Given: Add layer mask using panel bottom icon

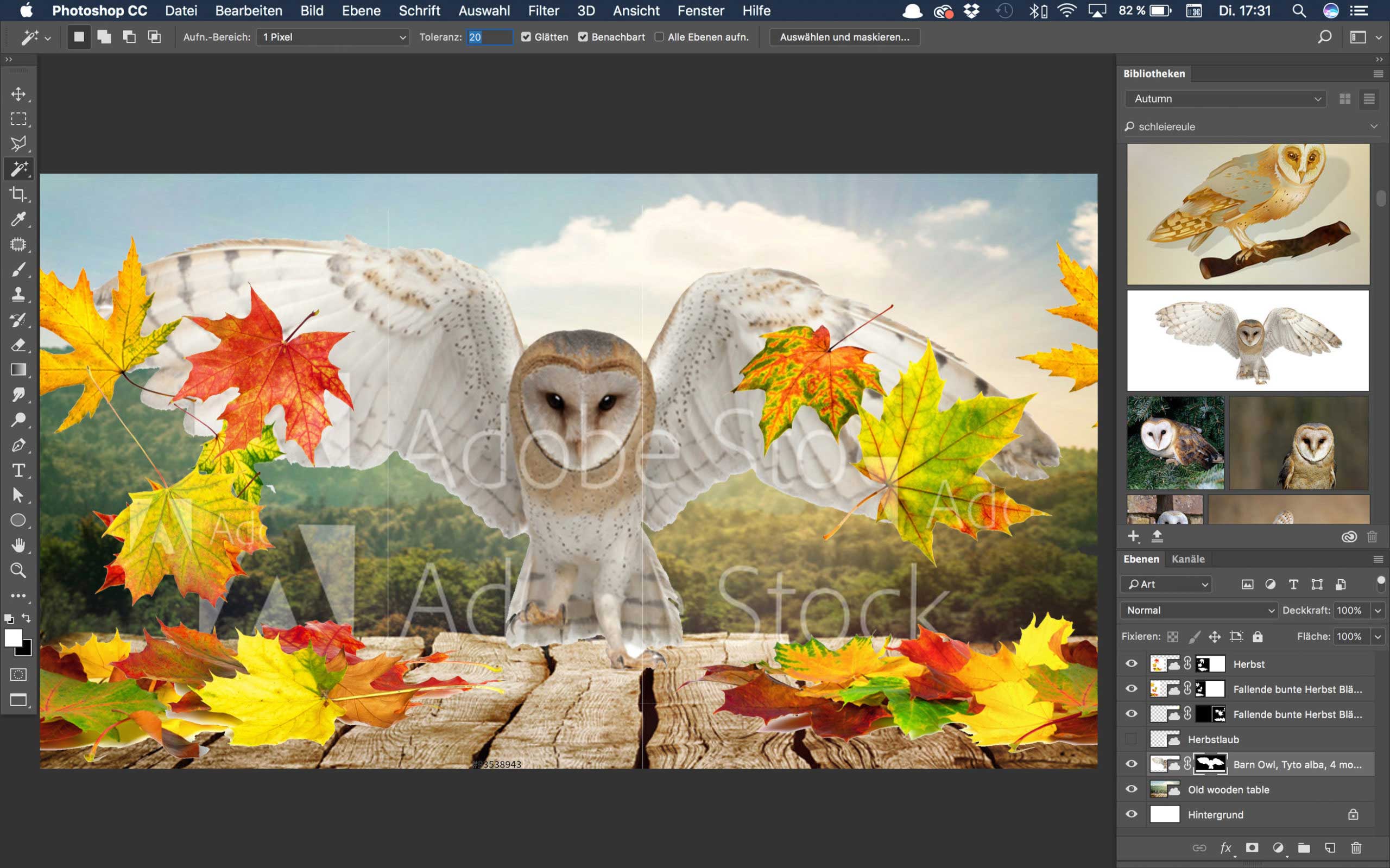Looking at the screenshot, I should point(1252,847).
